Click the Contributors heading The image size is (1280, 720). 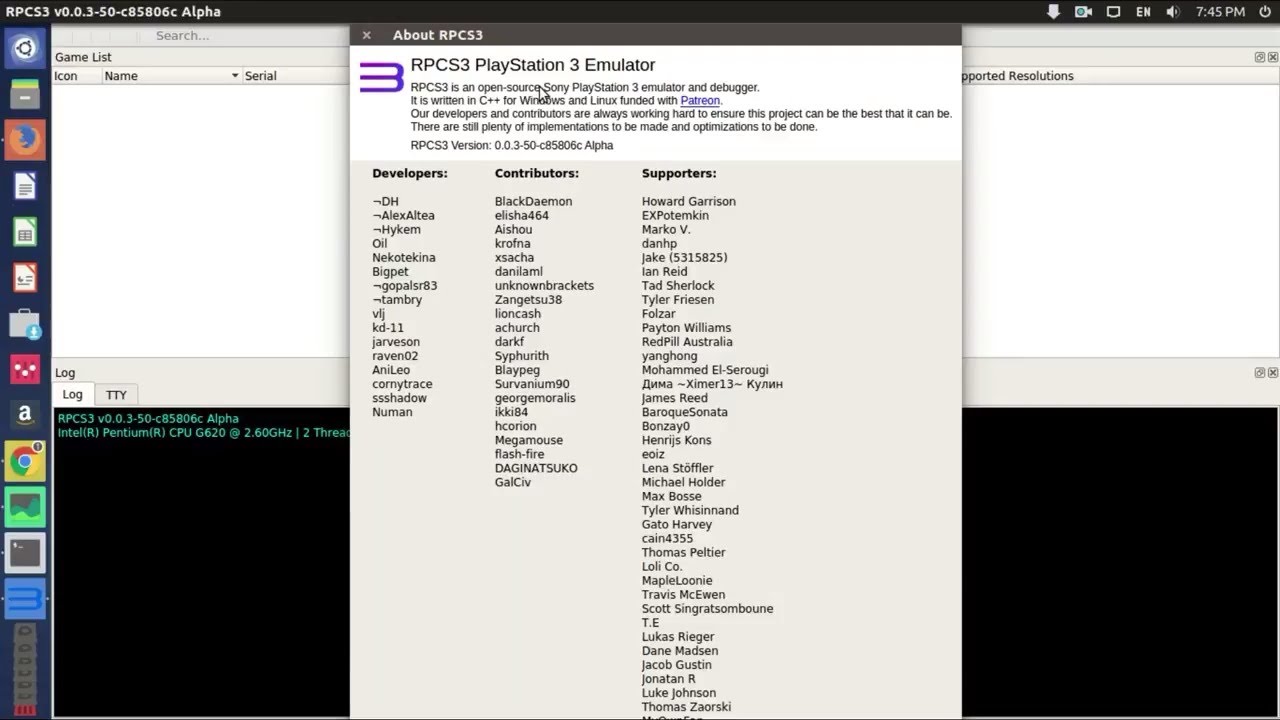(x=537, y=174)
